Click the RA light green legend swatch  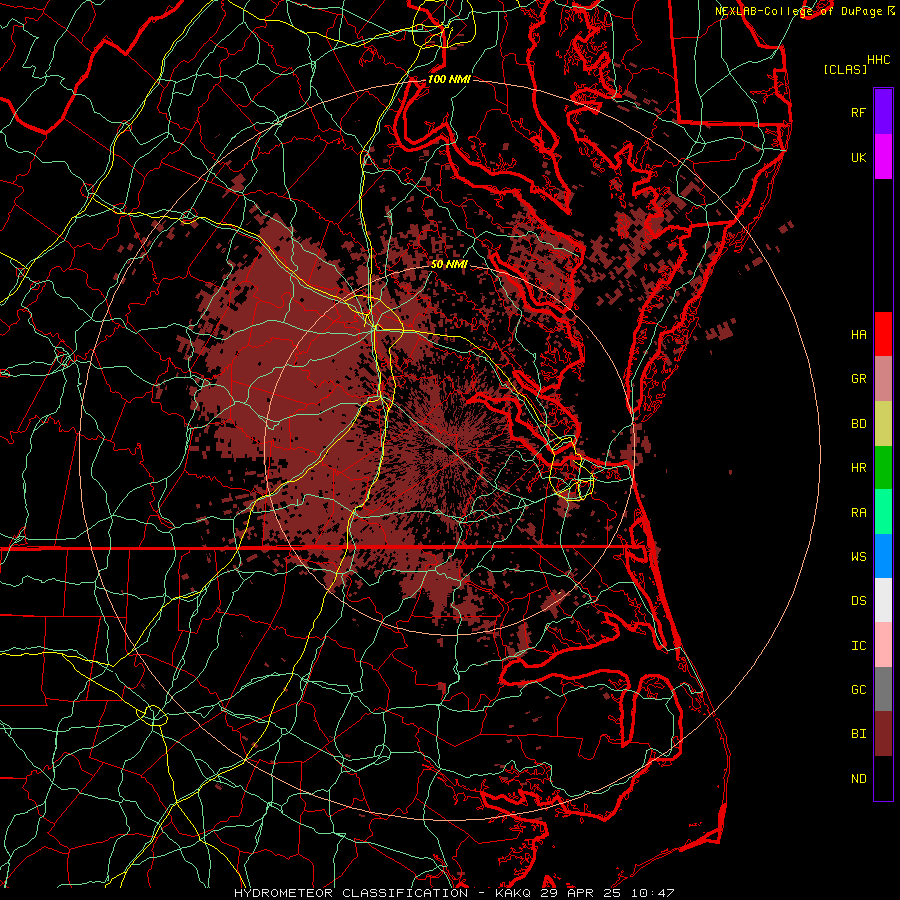[x=883, y=512]
